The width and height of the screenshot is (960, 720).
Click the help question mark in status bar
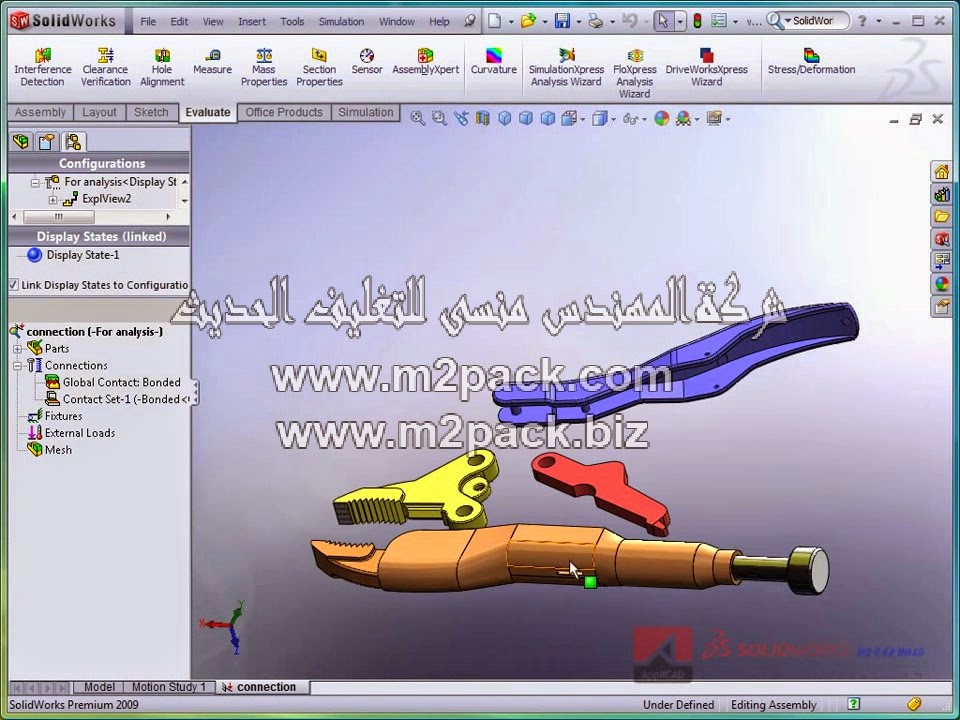[x=853, y=704]
